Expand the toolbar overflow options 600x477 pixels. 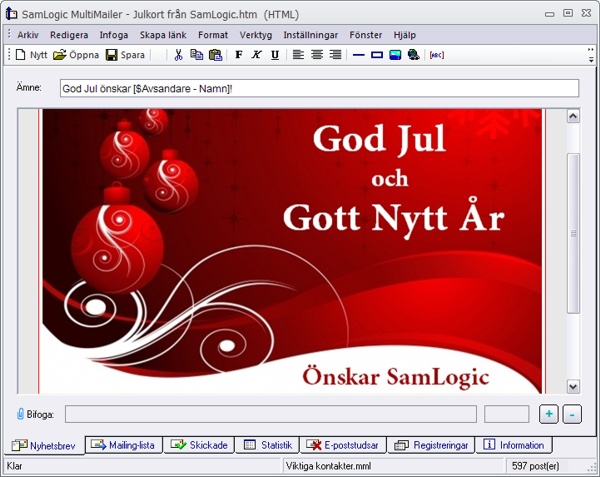point(591,55)
